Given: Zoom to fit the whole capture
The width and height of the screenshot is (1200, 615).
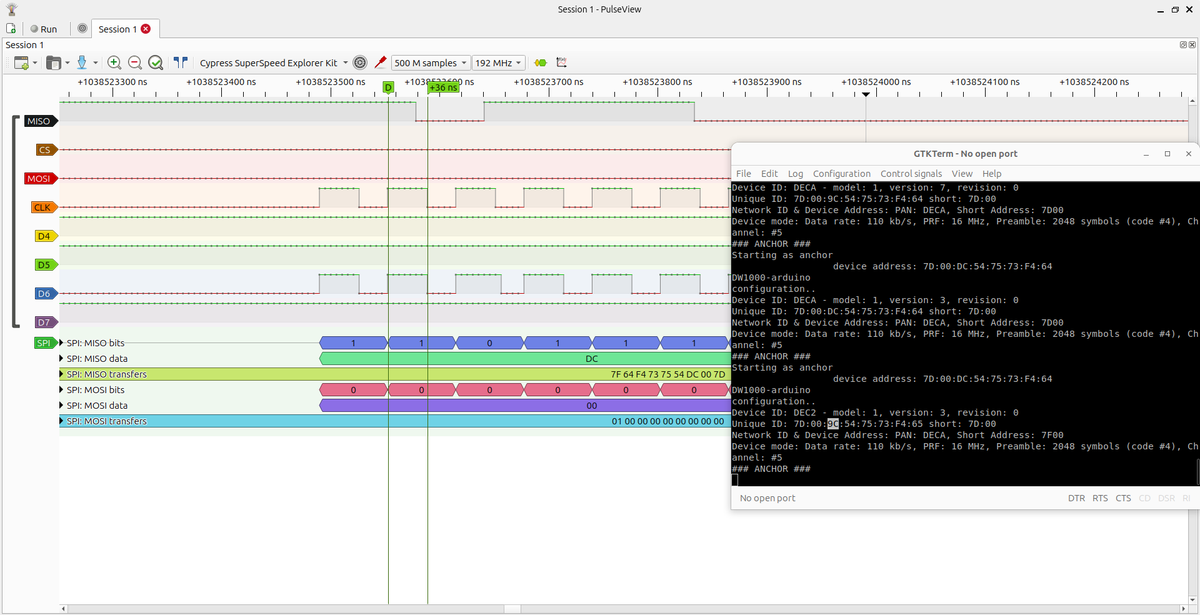Looking at the screenshot, I should pyautogui.click(x=156, y=62).
